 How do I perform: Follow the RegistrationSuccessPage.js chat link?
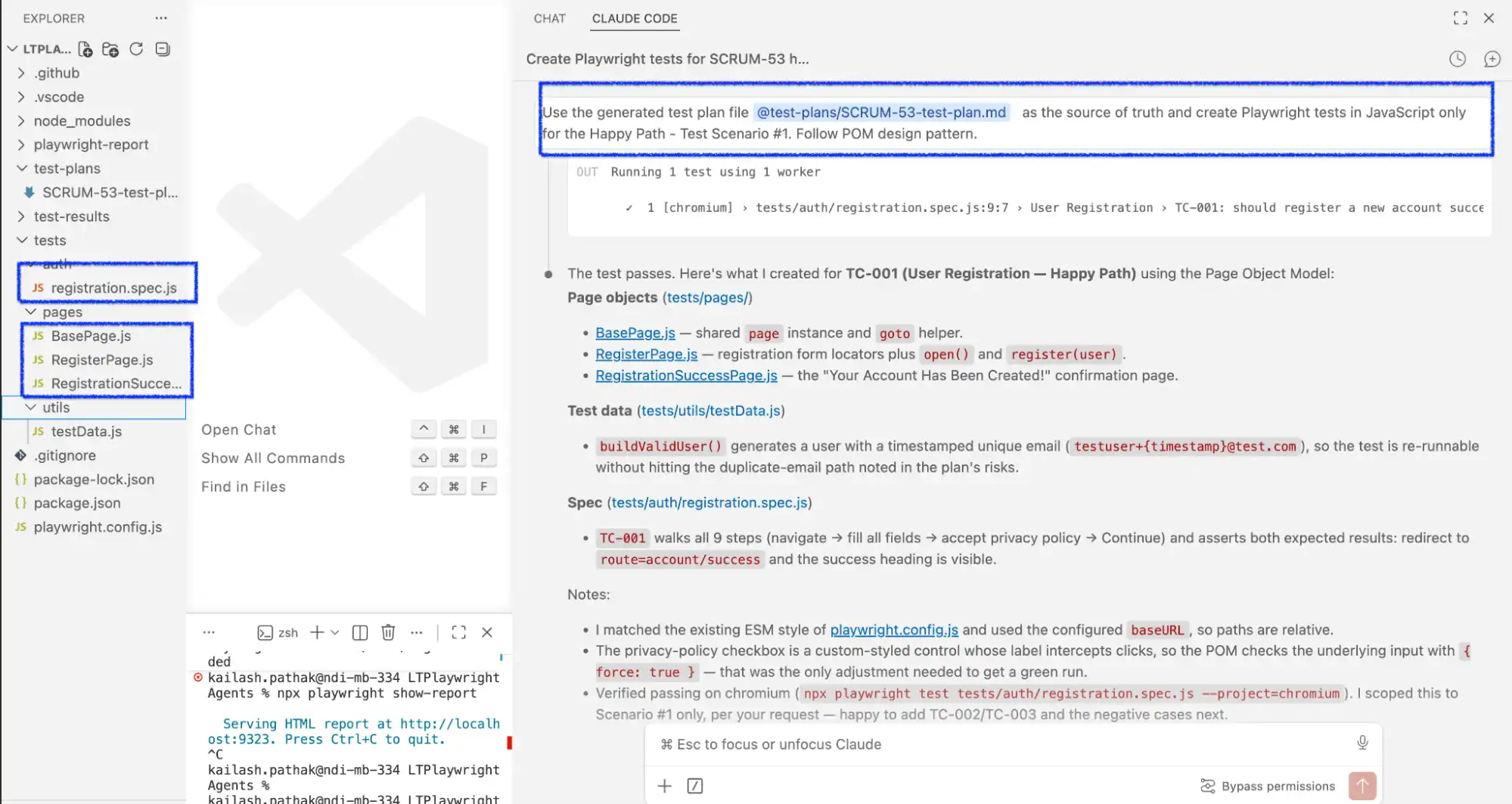(686, 375)
